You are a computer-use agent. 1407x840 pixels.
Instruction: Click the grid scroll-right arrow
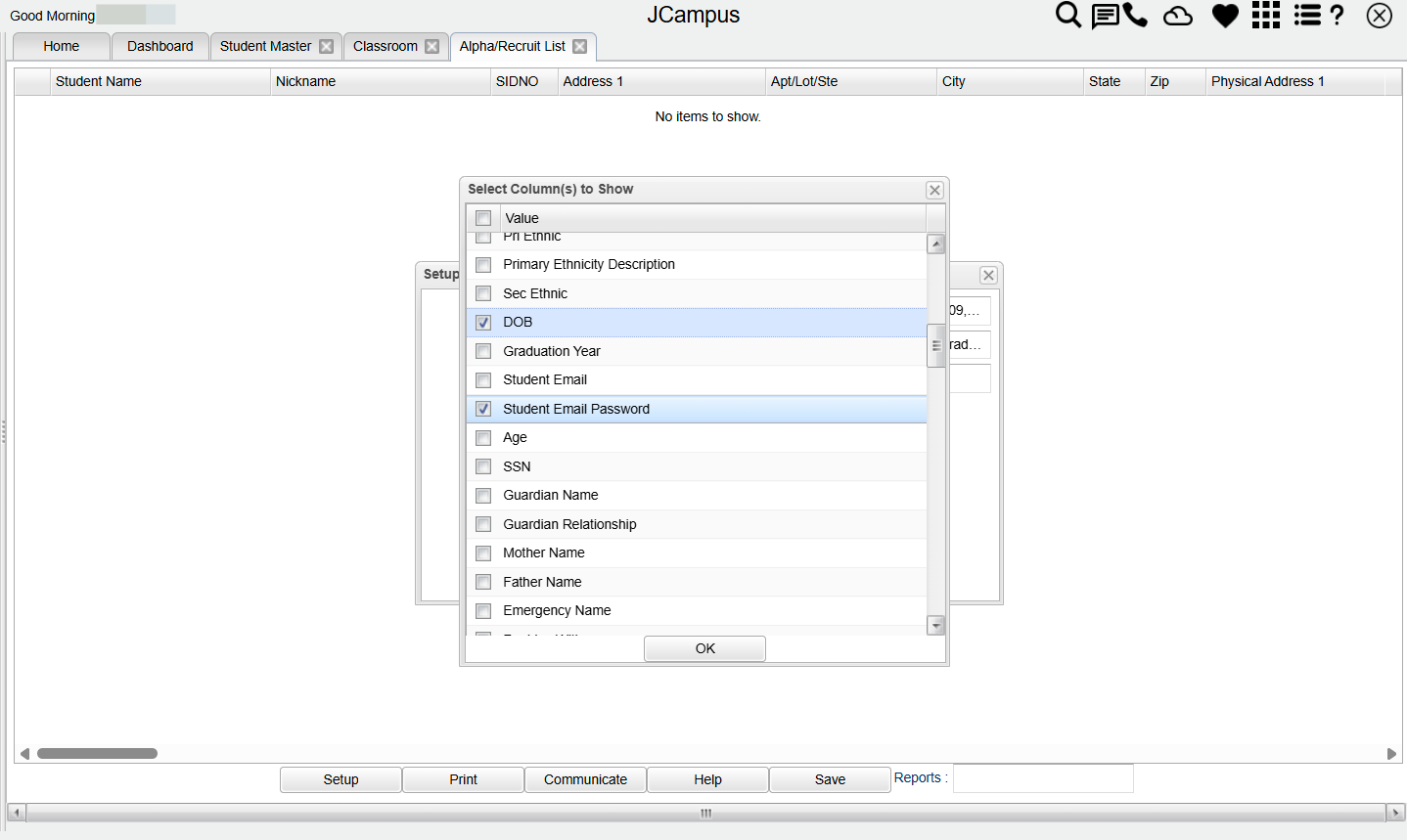coord(1391,753)
